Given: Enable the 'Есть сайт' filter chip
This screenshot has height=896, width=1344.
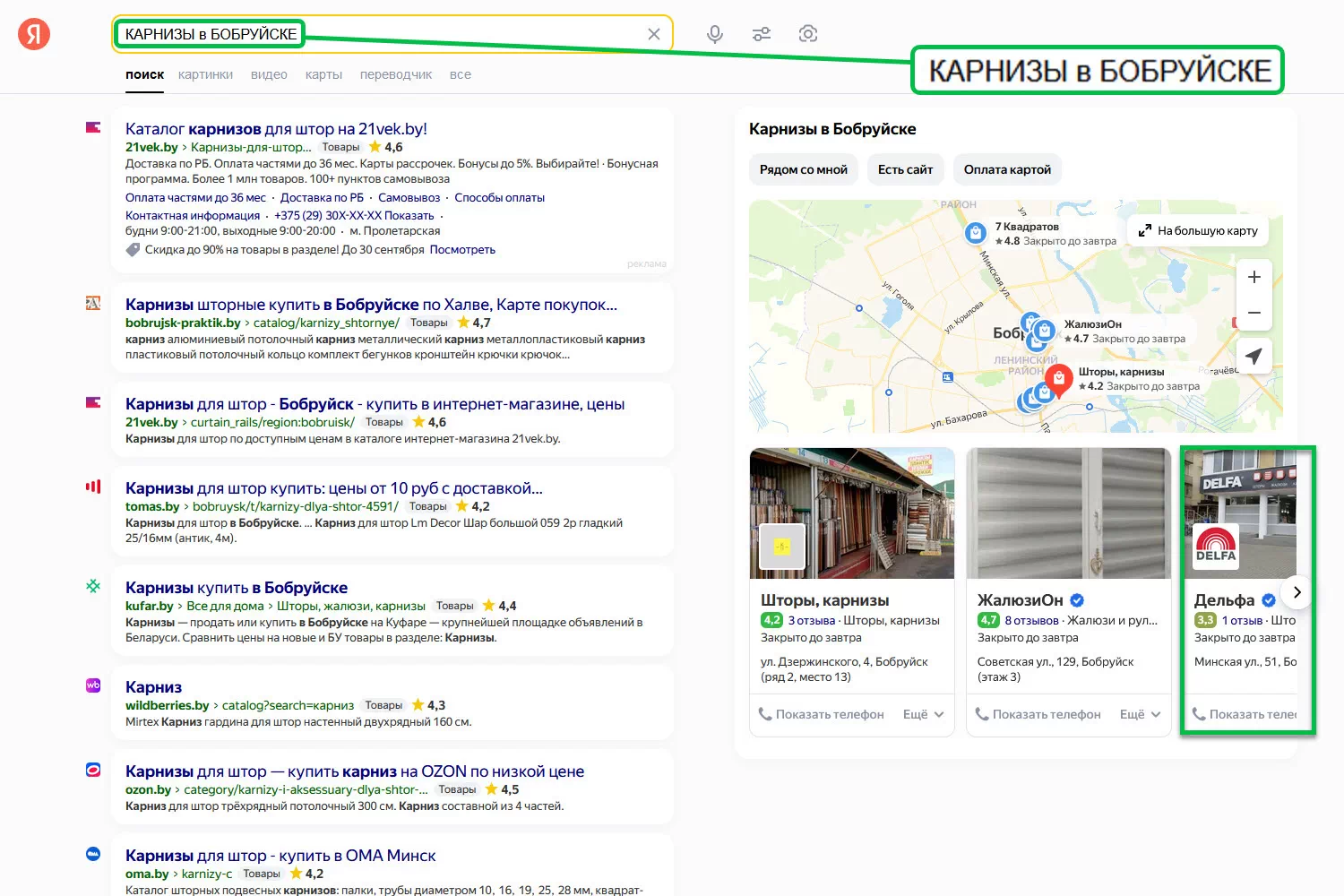Looking at the screenshot, I should (905, 169).
